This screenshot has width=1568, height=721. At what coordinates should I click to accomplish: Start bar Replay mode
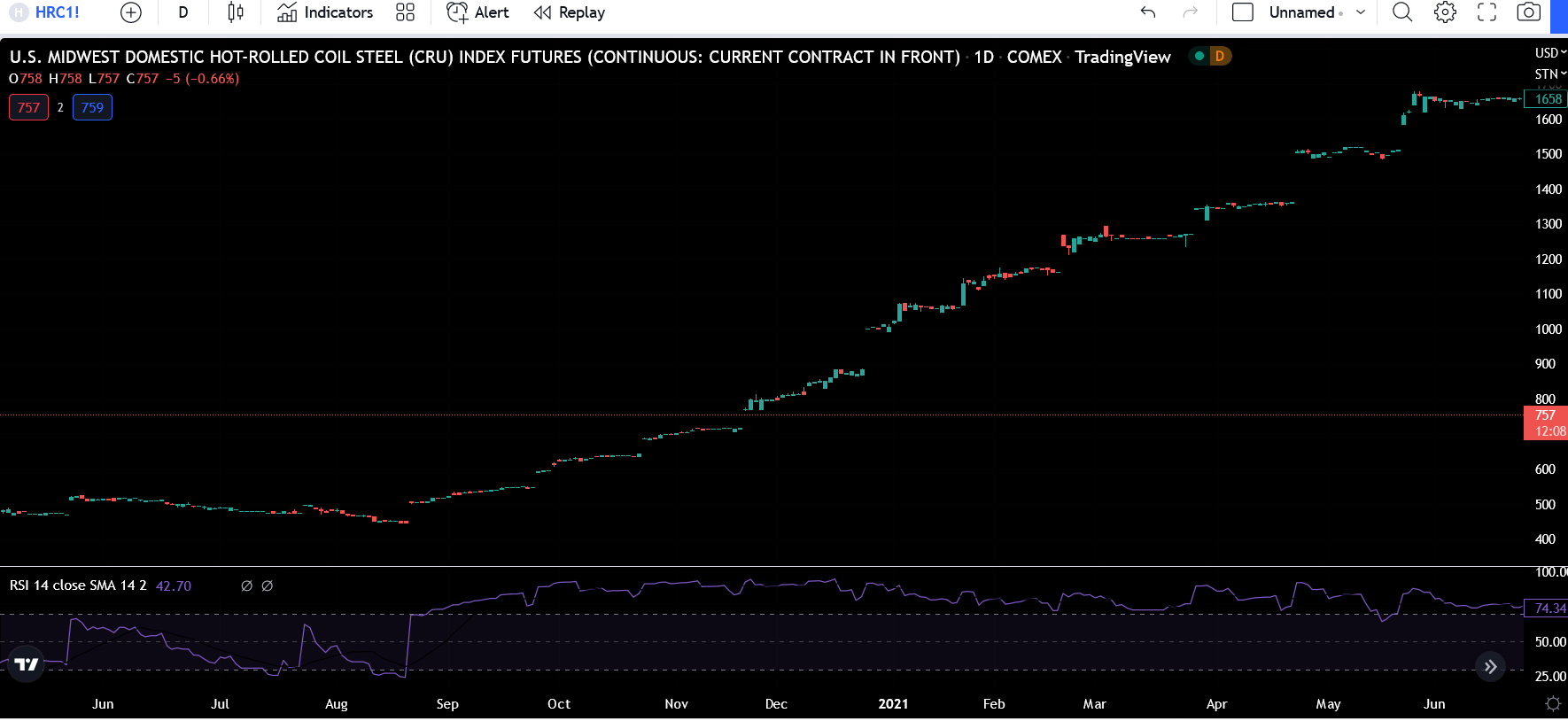(x=570, y=12)
